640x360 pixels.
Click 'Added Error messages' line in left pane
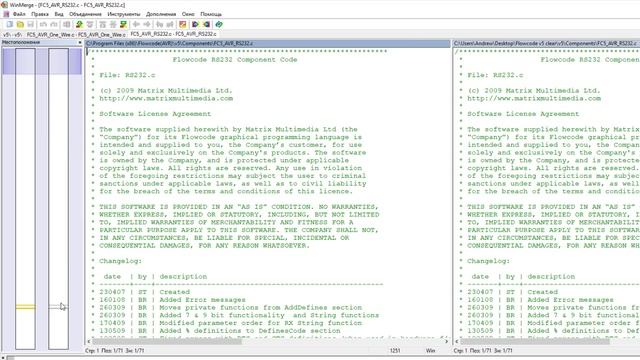[202, 300]
